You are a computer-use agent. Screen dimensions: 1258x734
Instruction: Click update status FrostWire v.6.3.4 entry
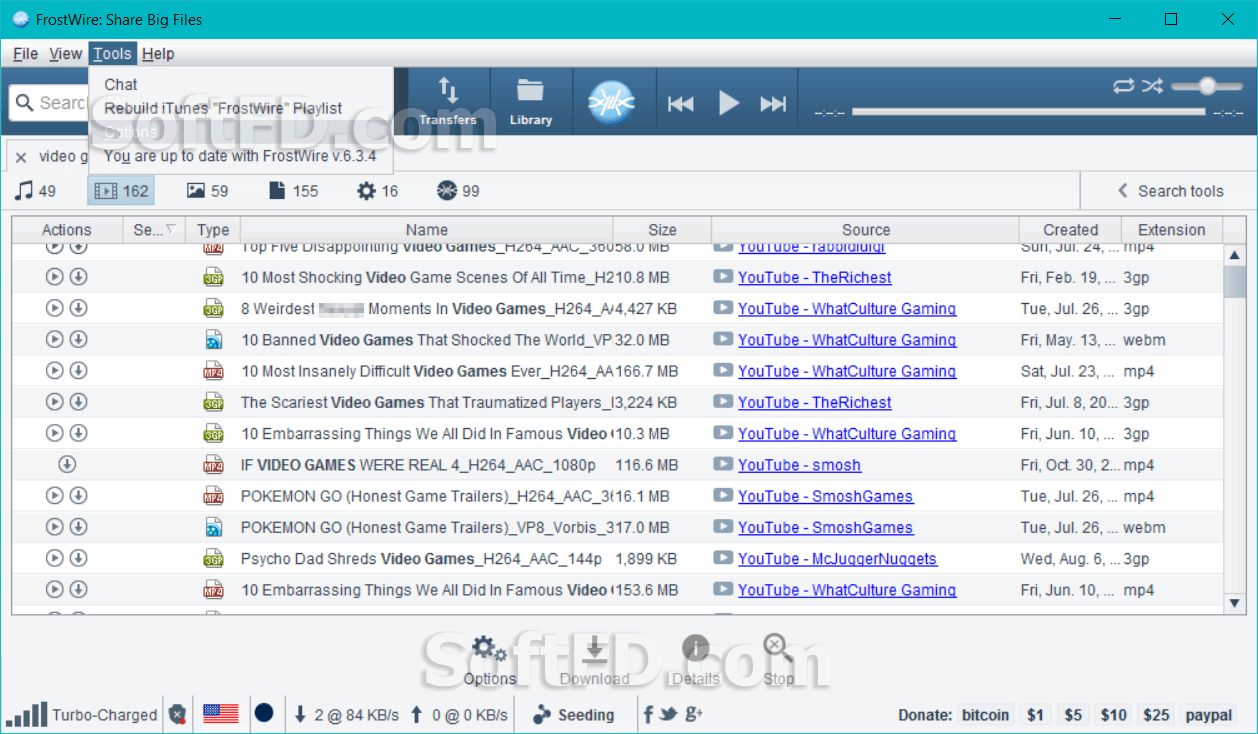(240, 156)
